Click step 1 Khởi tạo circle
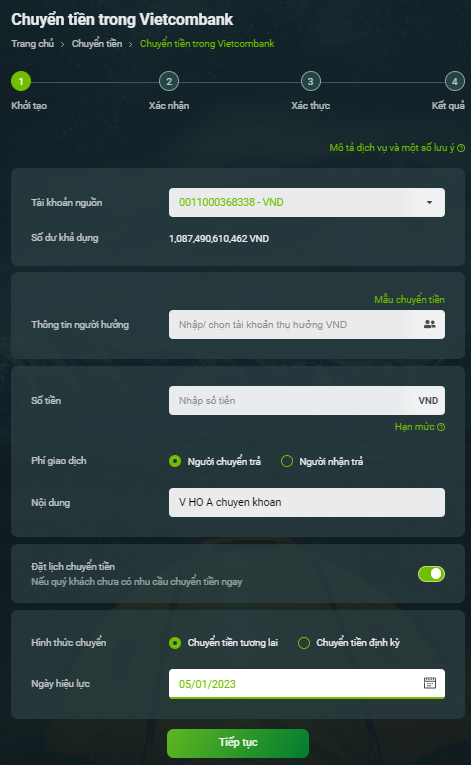The height and width of the screenshot is (765, 471). [x=21, y=81]
